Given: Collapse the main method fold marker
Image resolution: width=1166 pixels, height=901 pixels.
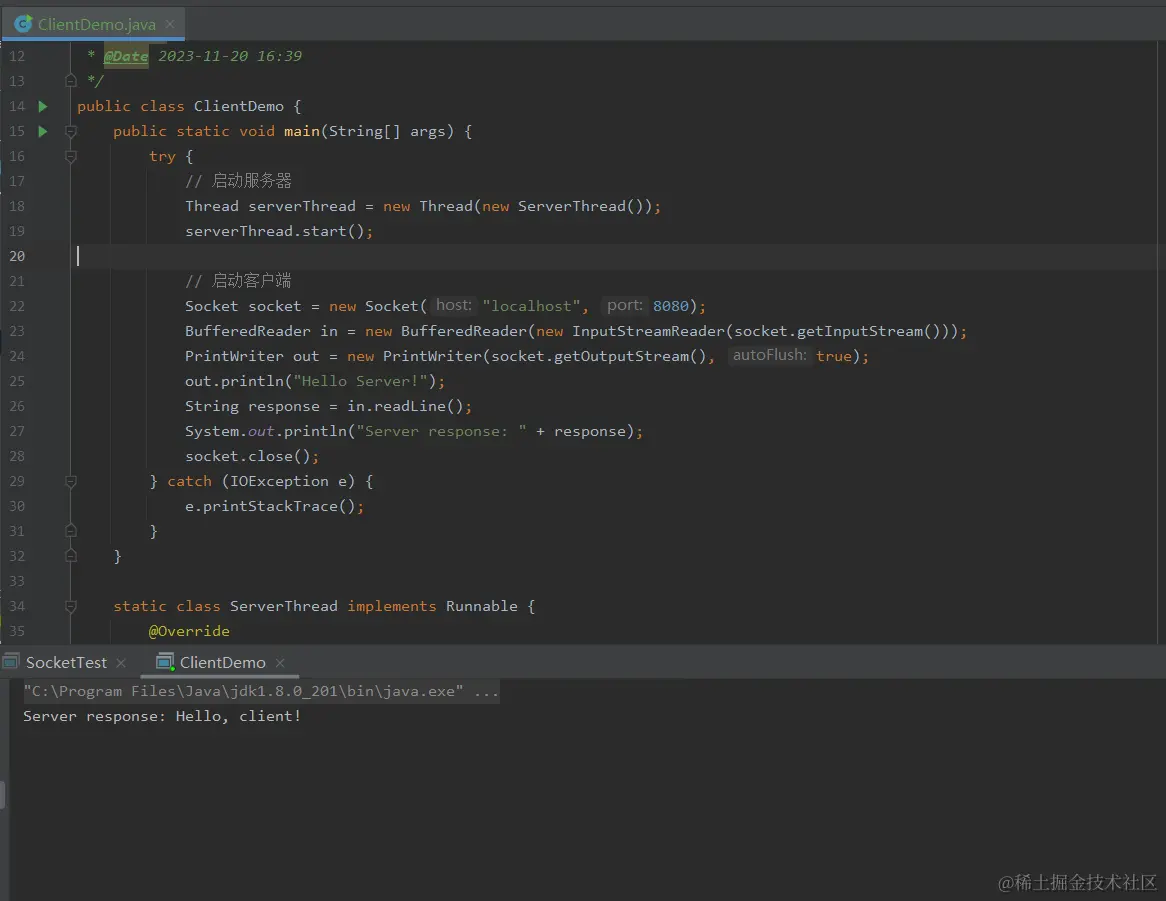Looking at the screenshot, I should 71,132.
